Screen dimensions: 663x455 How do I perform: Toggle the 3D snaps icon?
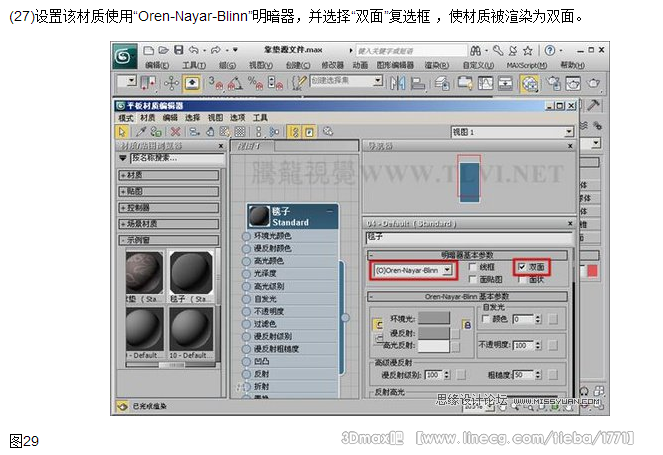click(x=216, y=83)
